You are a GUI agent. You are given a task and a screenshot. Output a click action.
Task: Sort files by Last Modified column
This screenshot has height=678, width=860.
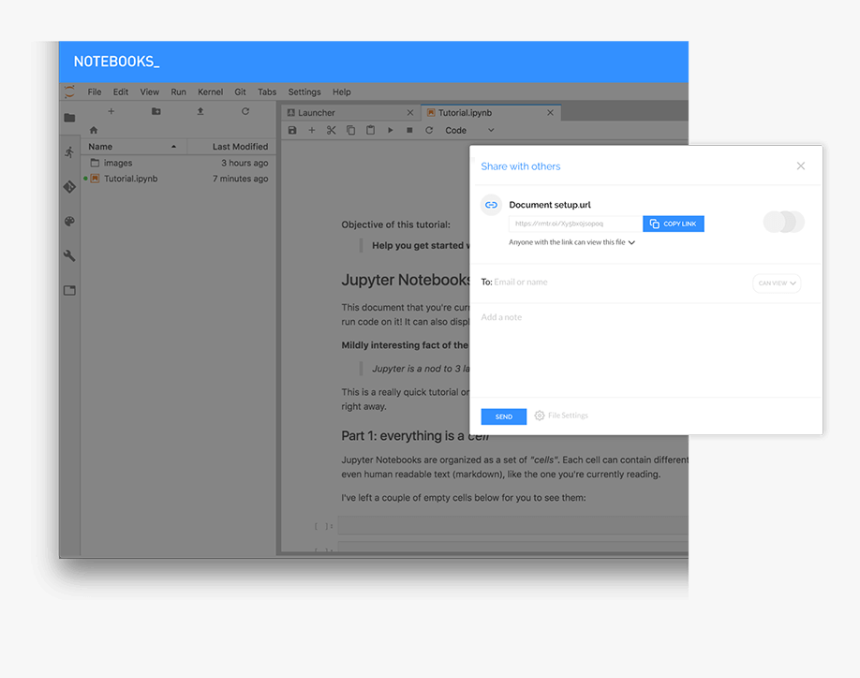click(x=233, y=146)
